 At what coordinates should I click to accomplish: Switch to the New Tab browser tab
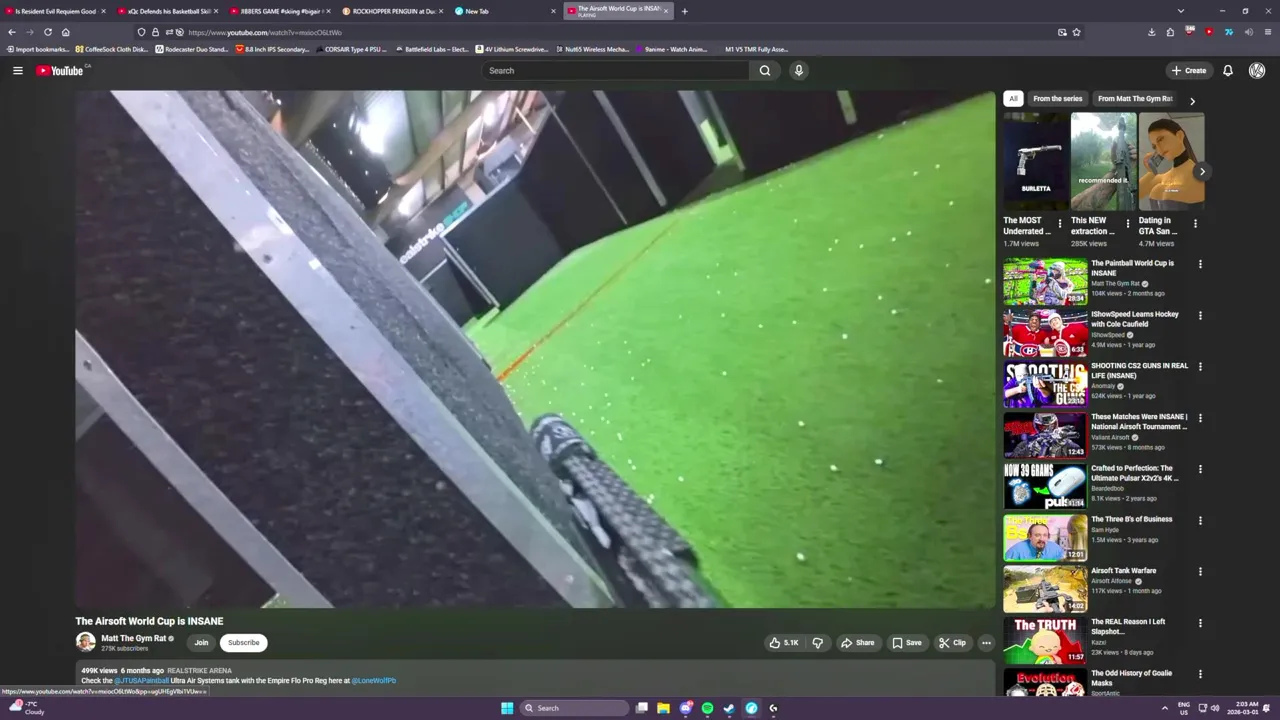pos(505,11)
